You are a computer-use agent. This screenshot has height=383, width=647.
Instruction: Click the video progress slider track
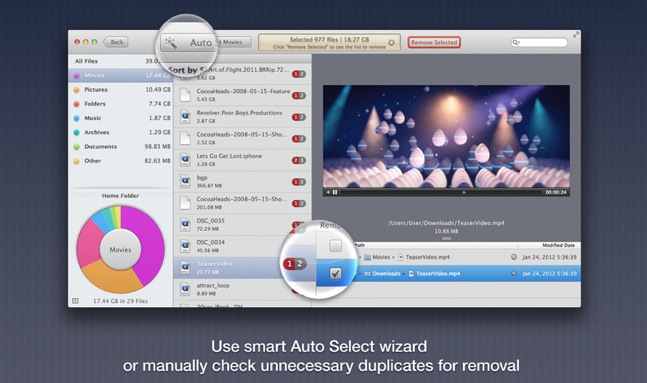(442, 192)
